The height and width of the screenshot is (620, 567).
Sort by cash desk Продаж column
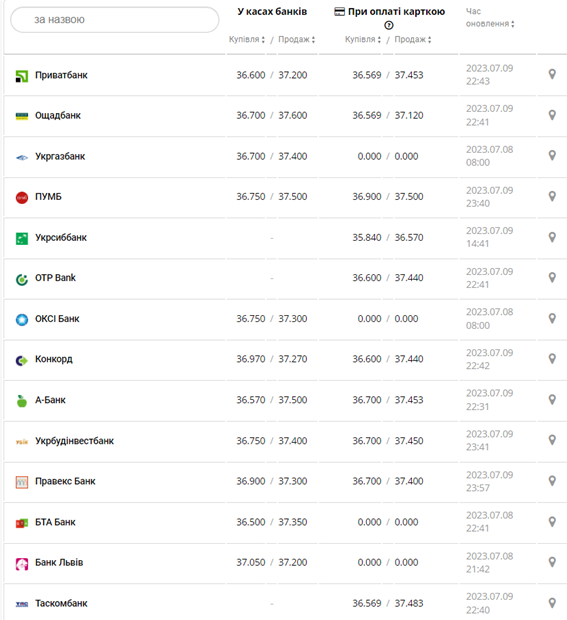tap(297, 40)
